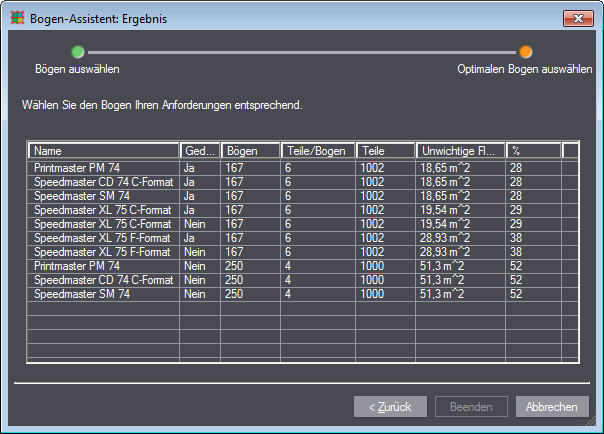
Task: Select 'Speedmaster SM 74' row with Ja
Action: tap(303, 196)
